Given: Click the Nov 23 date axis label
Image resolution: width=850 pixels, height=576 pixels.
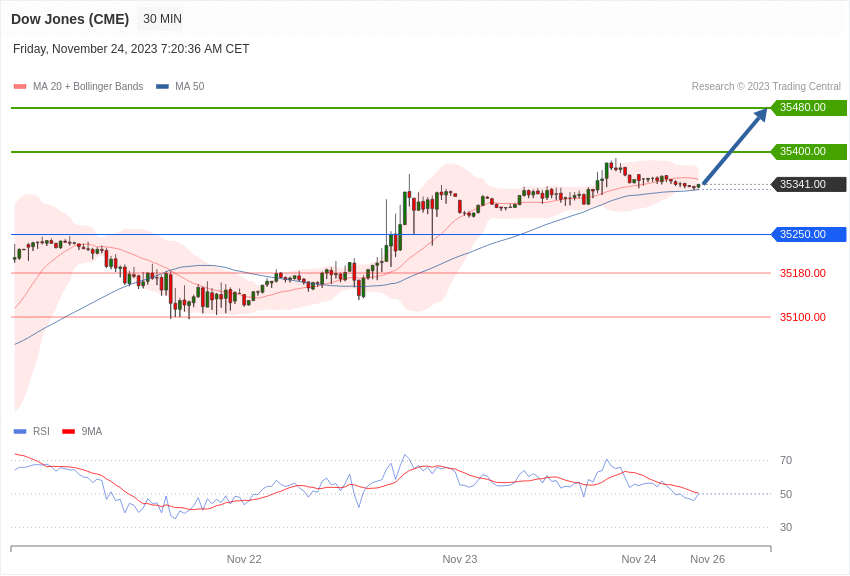Looking at the screenshot, I should coord(460,559).
